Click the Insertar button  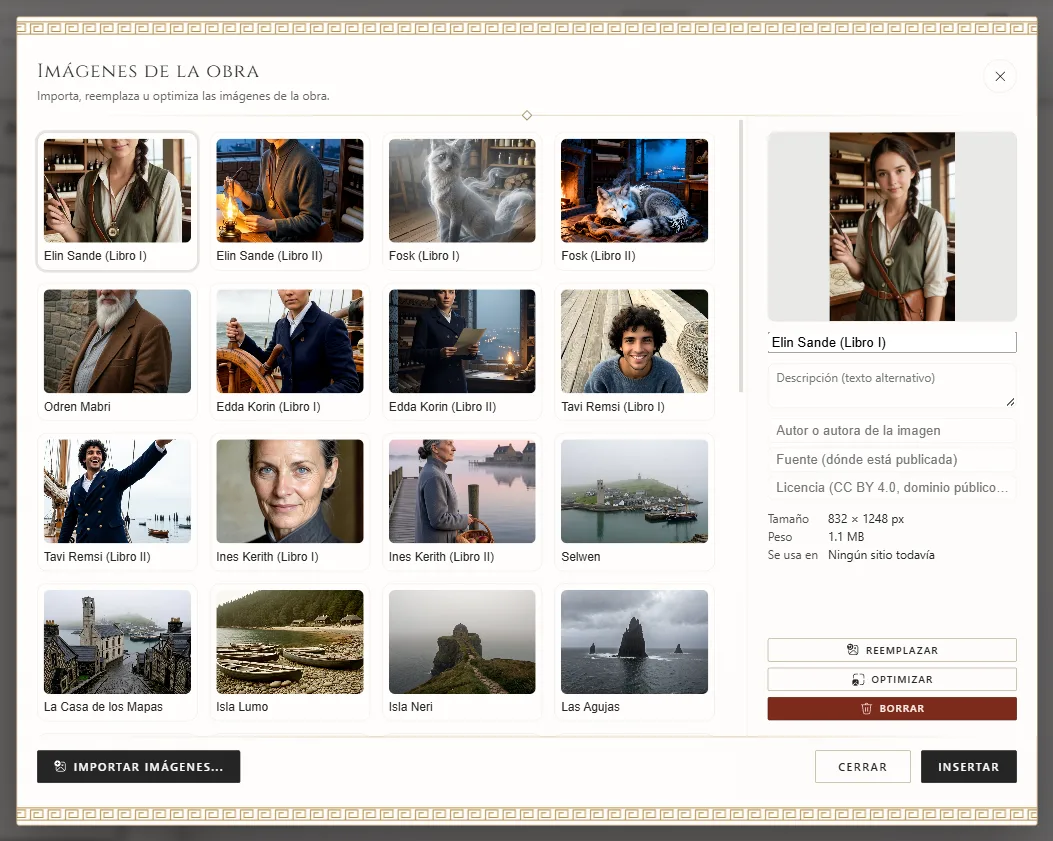(968, 766)
